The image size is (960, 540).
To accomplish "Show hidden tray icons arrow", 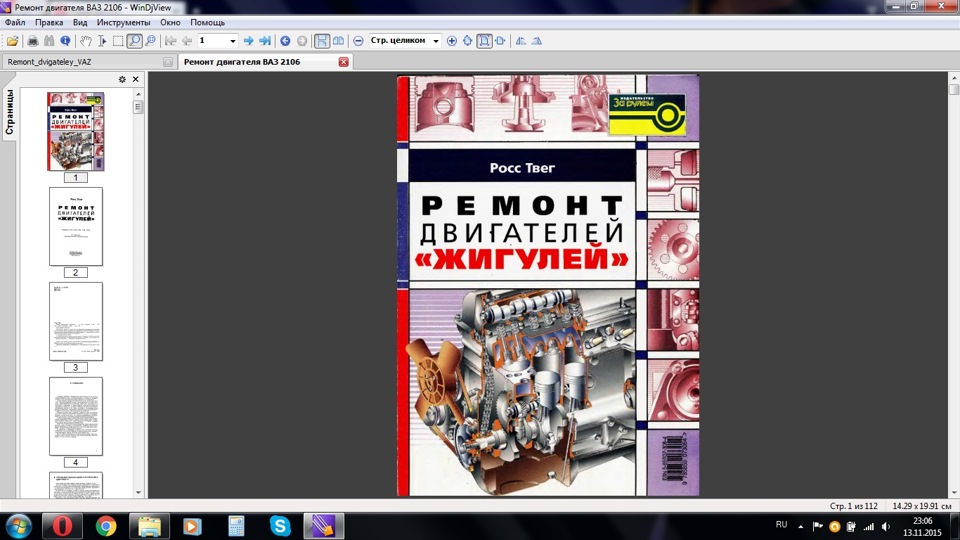I will coord(800,527).
